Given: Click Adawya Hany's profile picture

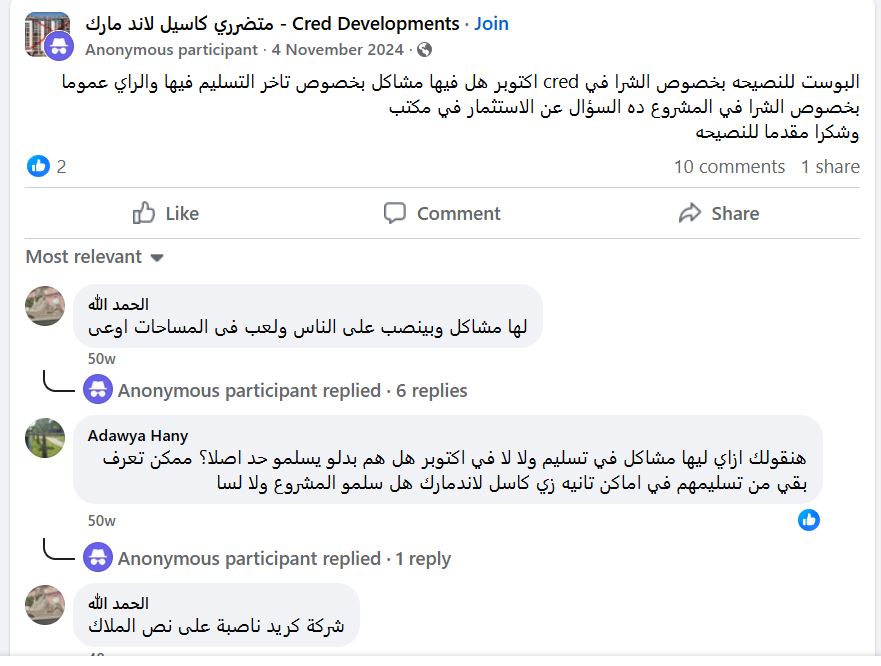Looking at the screenshot, I should (x=45, y=437).
